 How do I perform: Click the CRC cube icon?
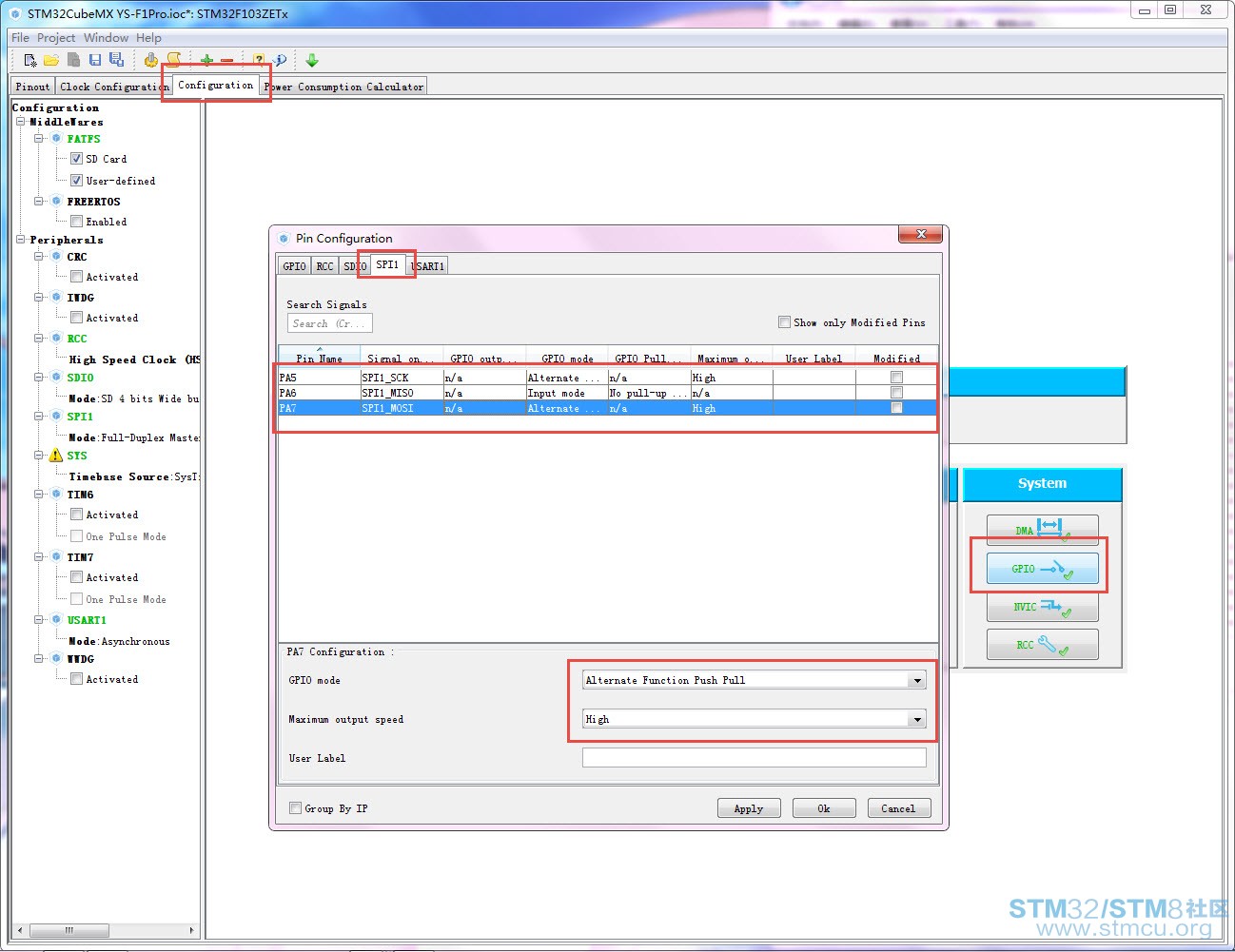pos(56,257)
